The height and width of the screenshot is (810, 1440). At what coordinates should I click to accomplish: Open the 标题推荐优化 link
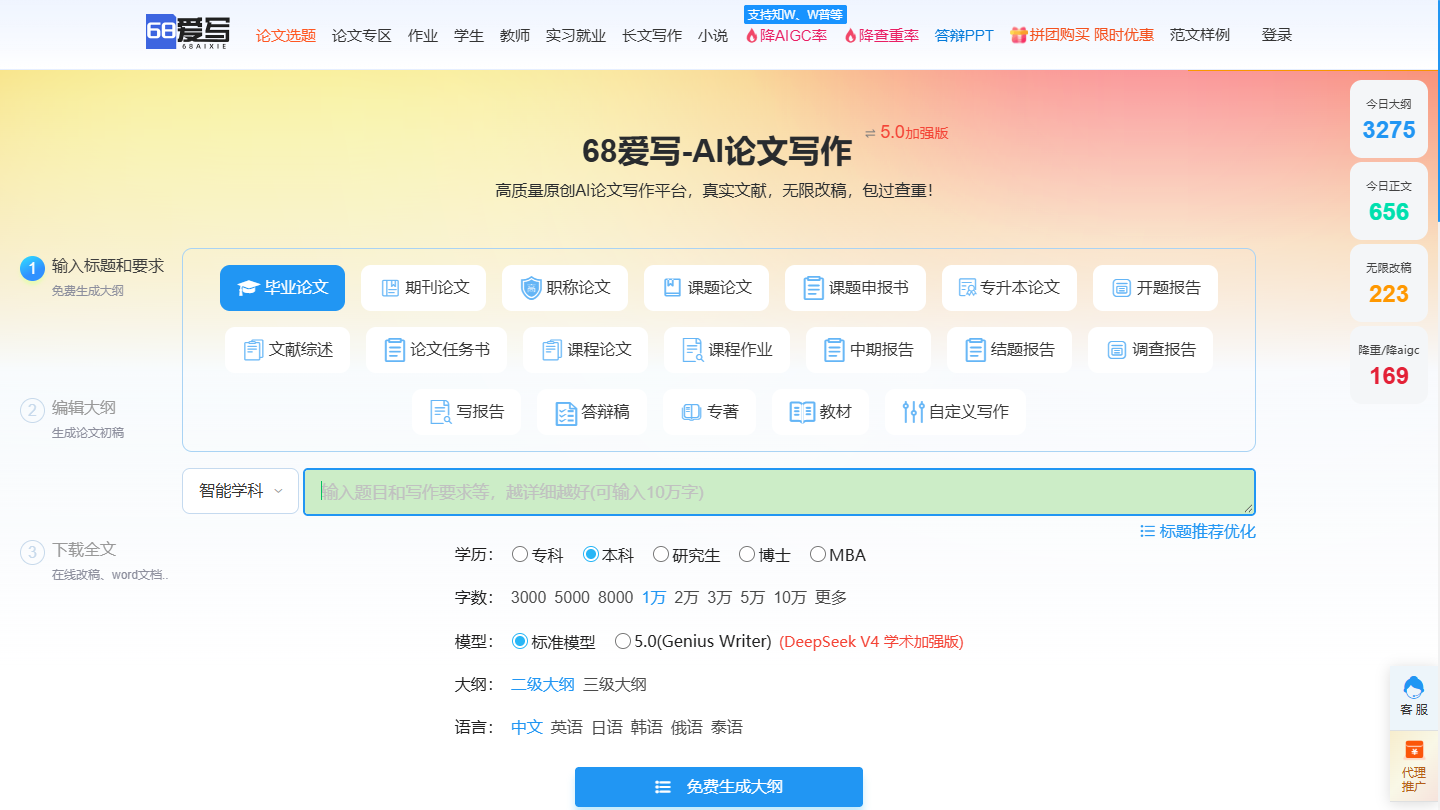point(1198,531)
